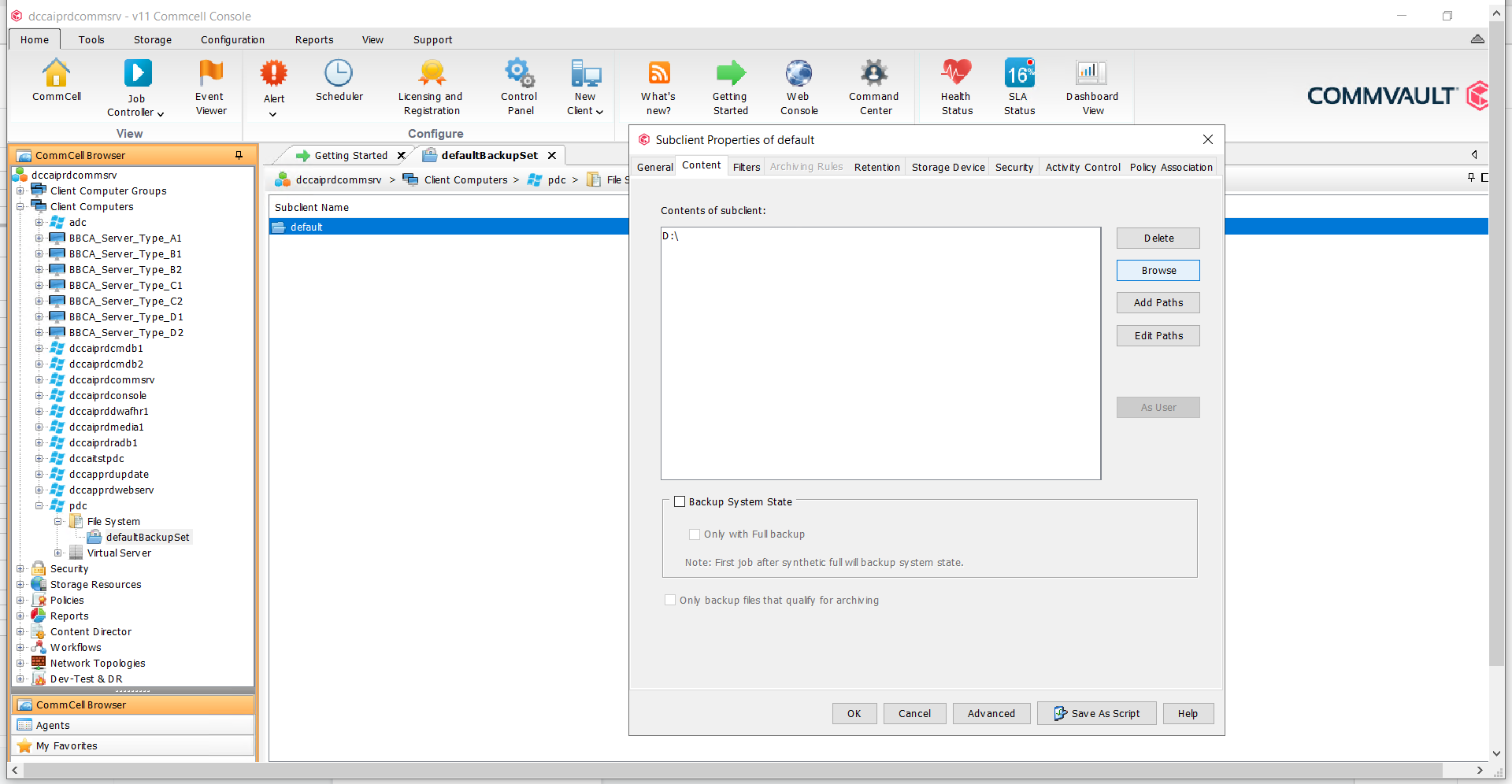Close the defaultBackupSet tab

[x=552, y=155]
